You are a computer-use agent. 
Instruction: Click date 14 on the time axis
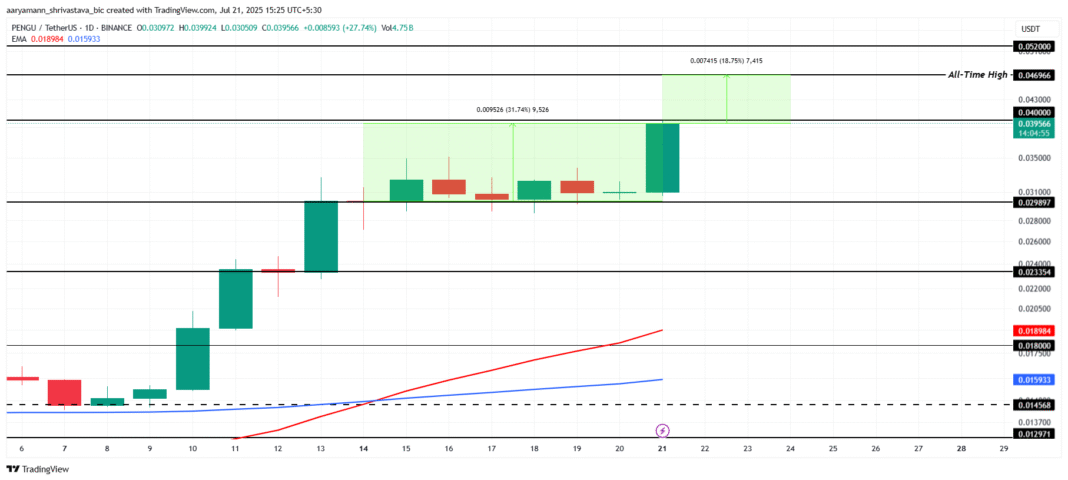tap(364, 449)
